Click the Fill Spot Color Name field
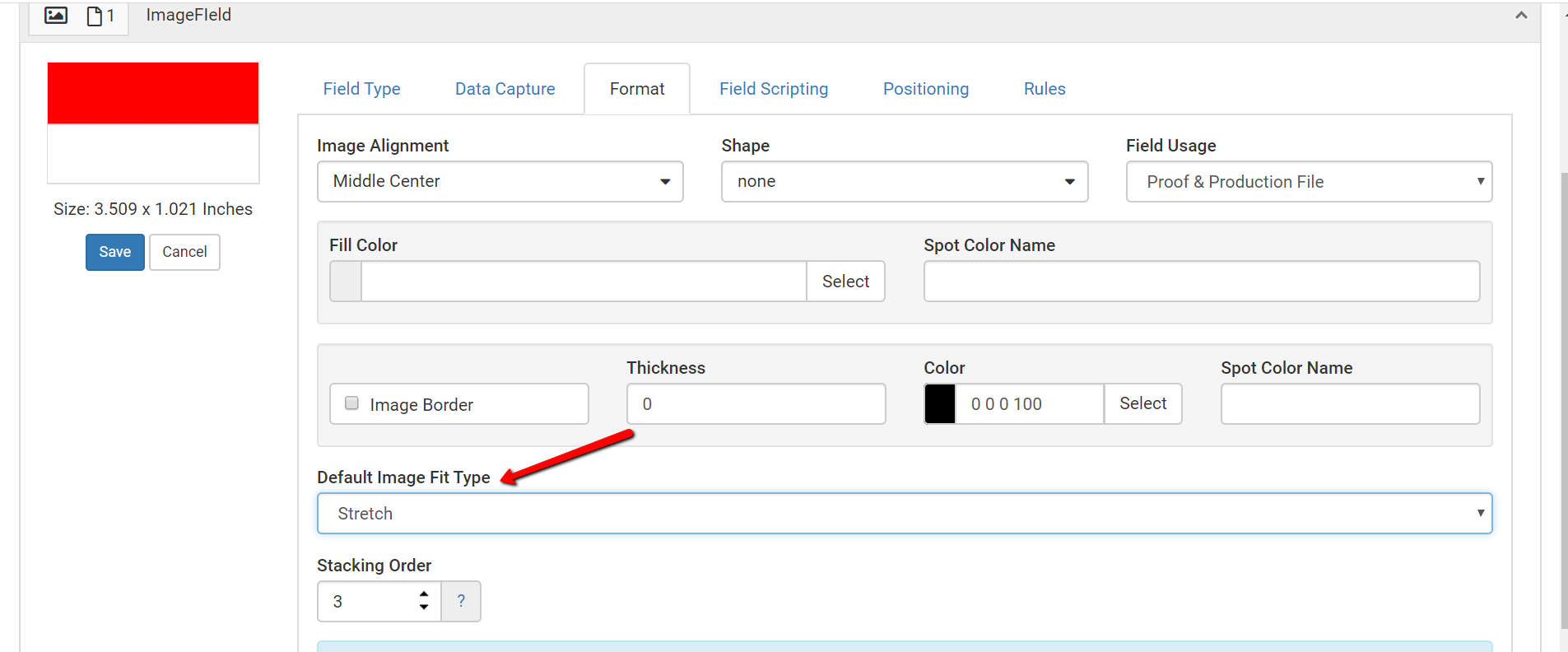1568x652 pixels. pos(1202,282)
